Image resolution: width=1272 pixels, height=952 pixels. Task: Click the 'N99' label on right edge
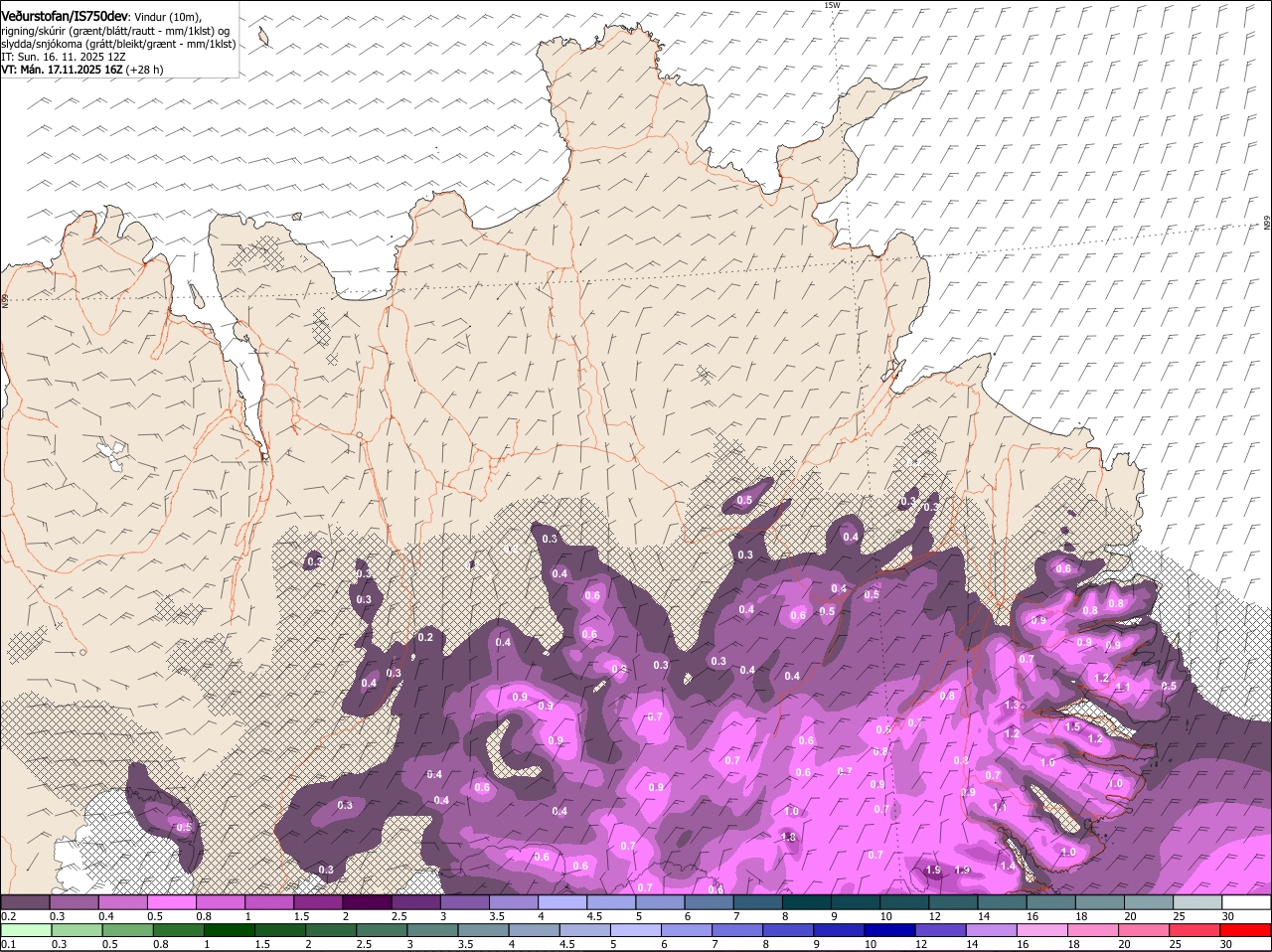pos(1267,225)
